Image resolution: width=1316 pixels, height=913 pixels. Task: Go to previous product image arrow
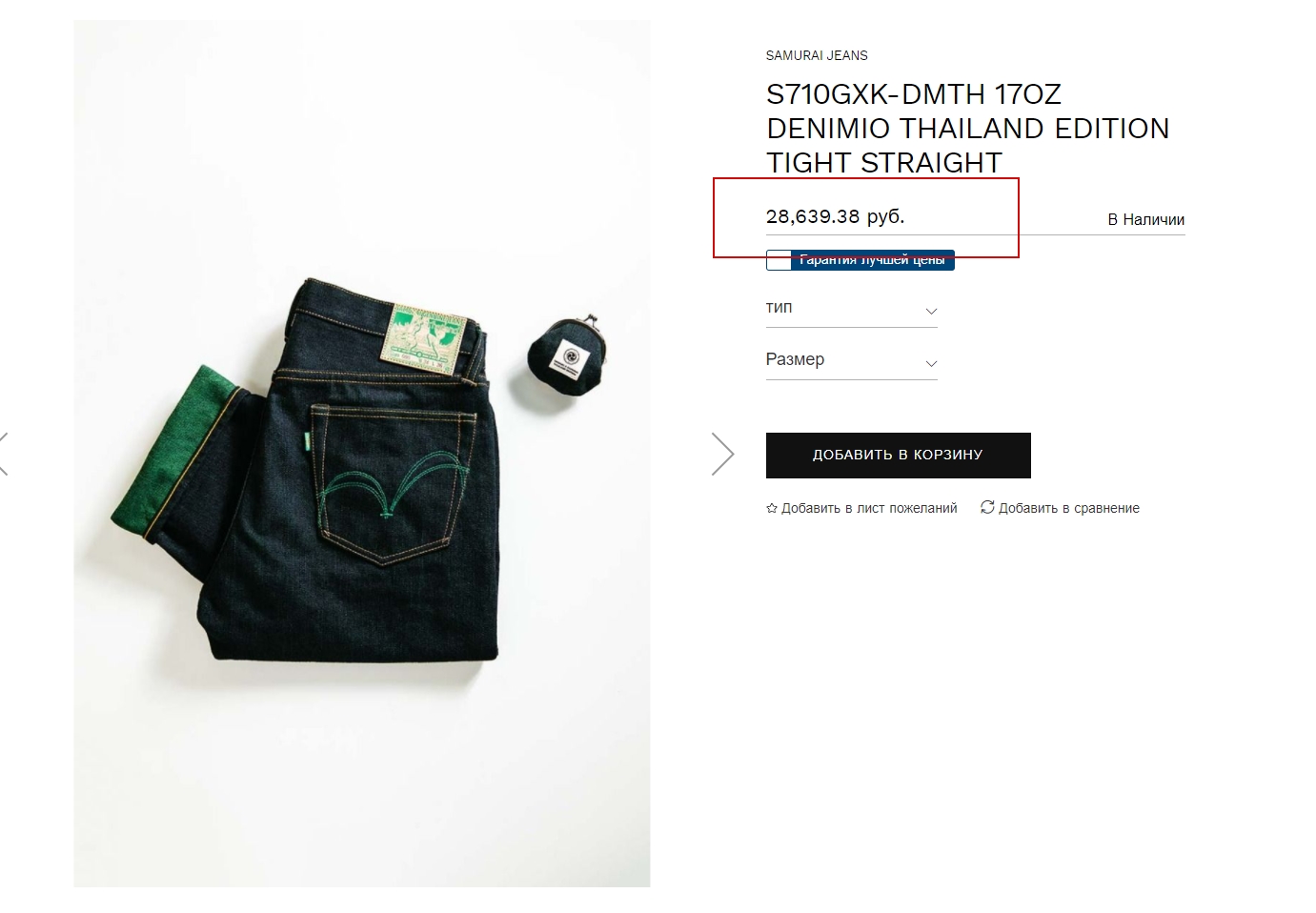point(4,454)
